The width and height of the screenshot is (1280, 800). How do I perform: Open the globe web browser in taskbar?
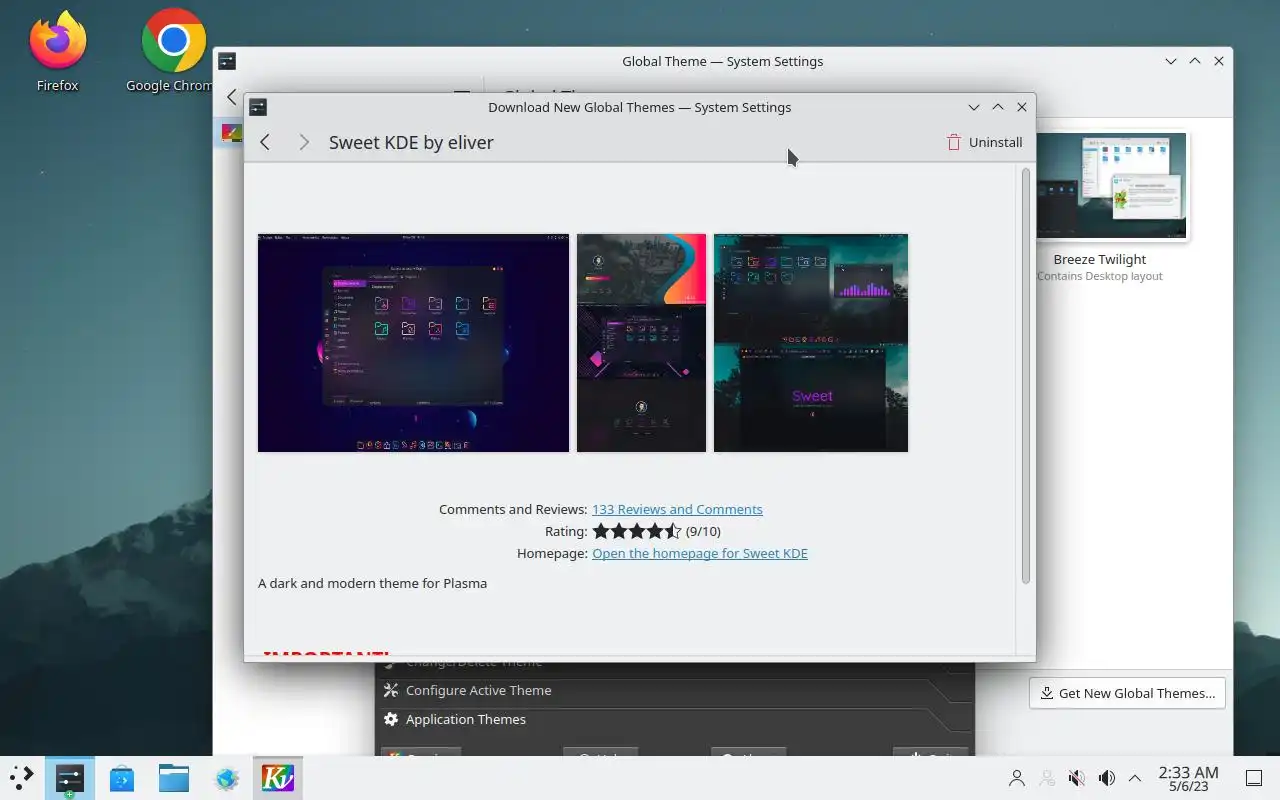(x=227, y=778)
